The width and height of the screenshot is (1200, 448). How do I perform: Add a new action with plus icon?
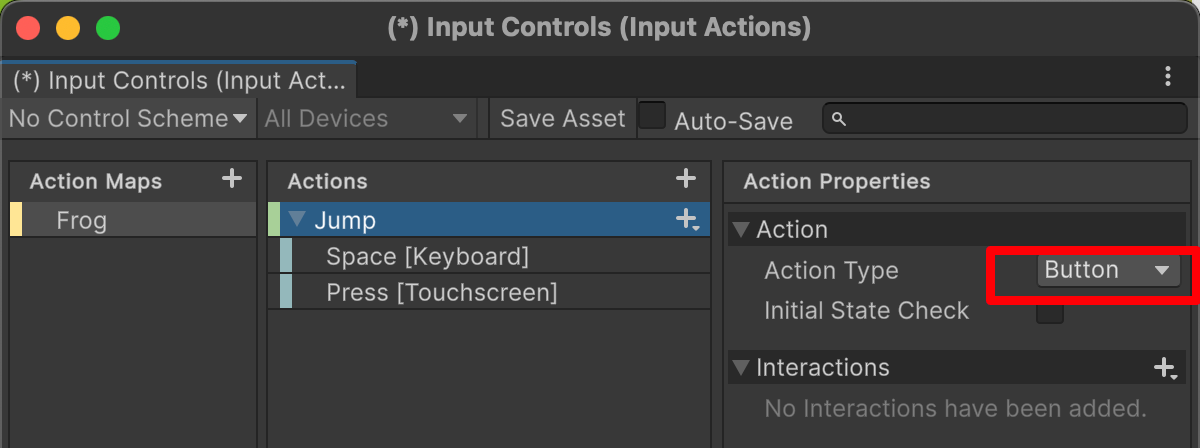(x=686, y=179)
